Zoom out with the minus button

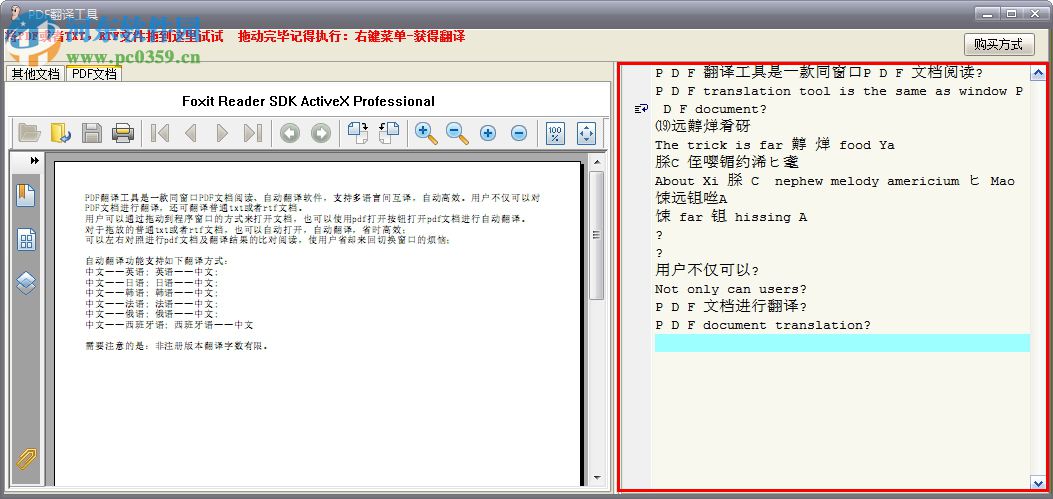click(x=518, y=133)
